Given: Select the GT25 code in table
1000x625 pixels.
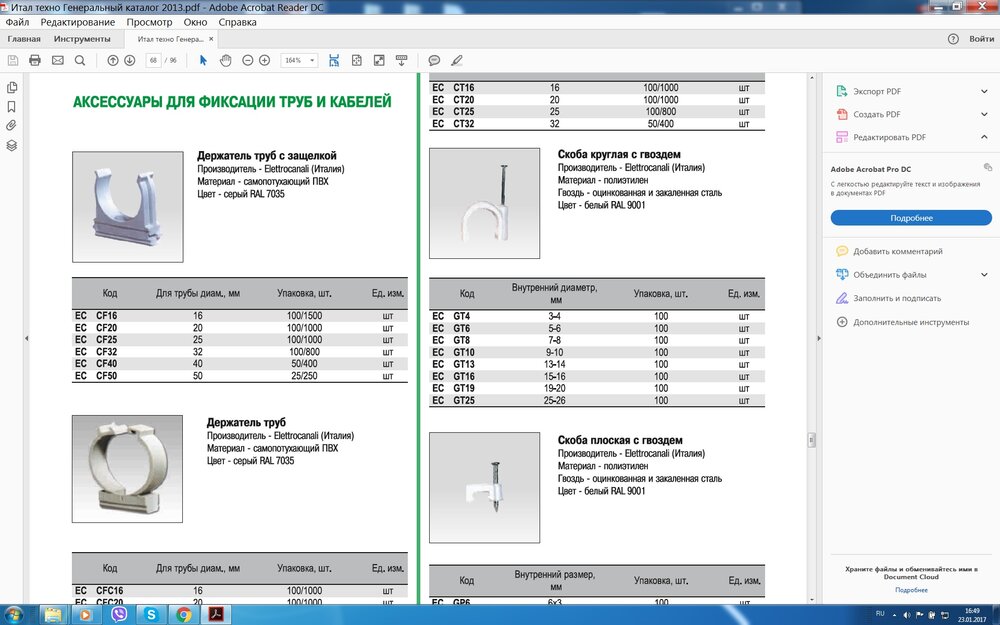Looking at the screenshot, I should click(464, 401).
